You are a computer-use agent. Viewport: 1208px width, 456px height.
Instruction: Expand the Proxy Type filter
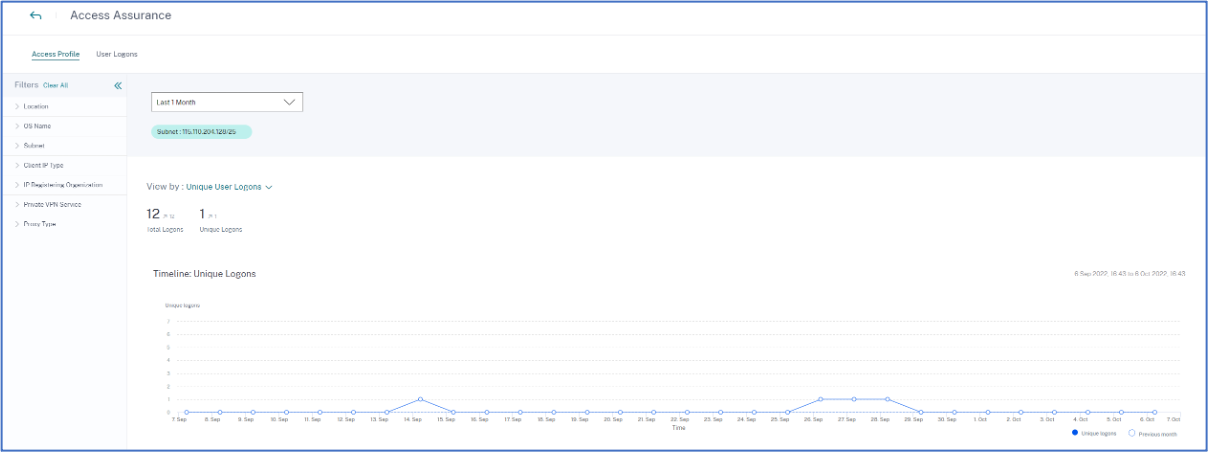(x=40, y=224)
